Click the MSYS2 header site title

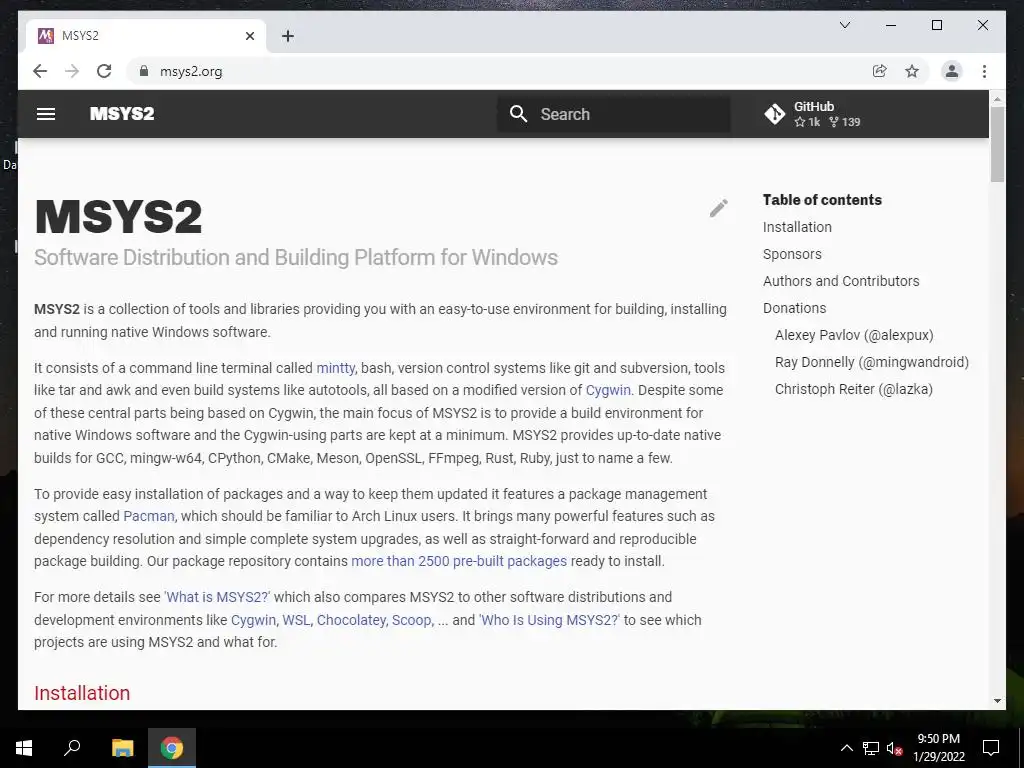click(x=122, y=114)
